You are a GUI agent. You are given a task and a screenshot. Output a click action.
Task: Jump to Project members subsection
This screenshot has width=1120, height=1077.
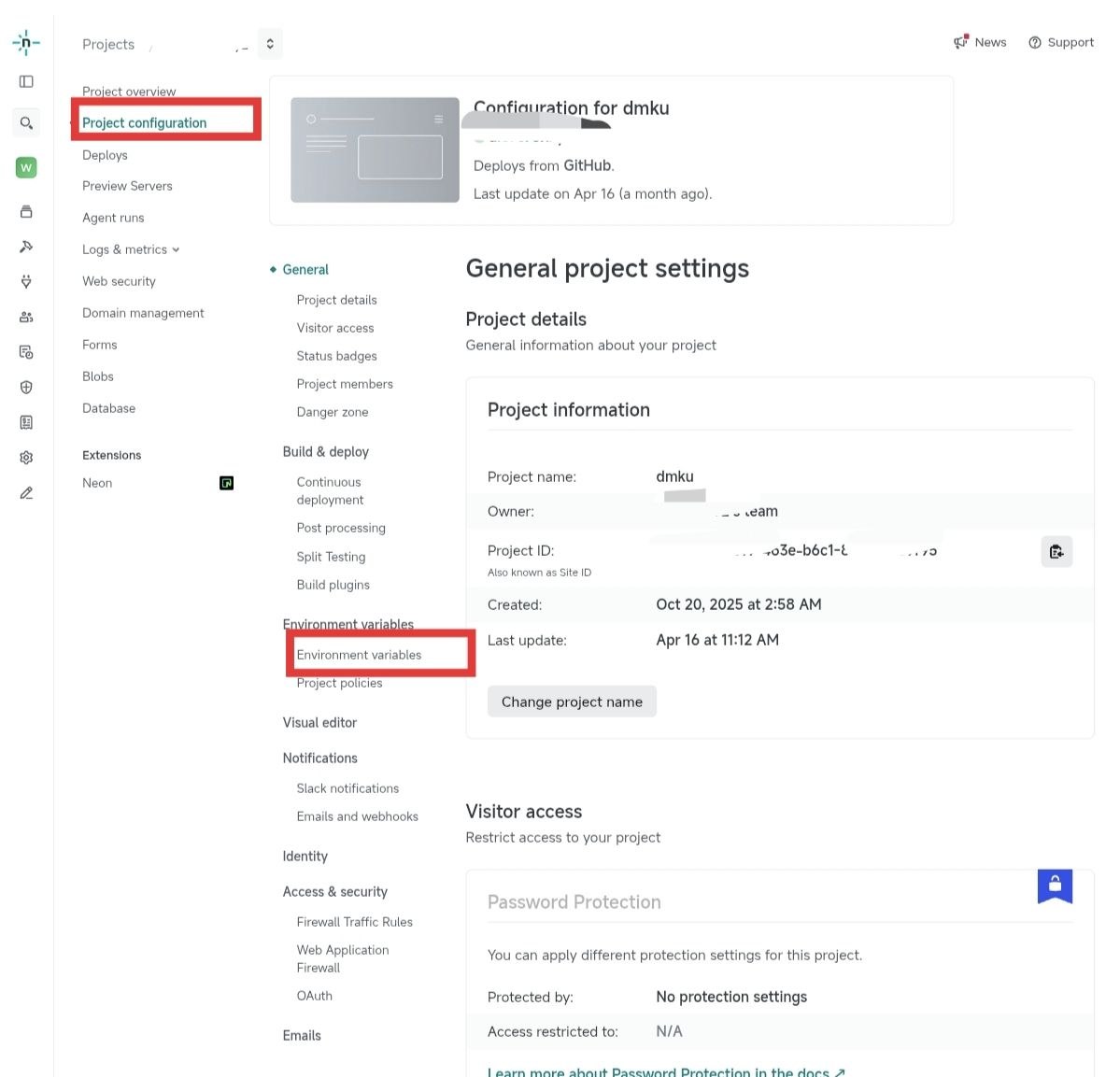345,384
